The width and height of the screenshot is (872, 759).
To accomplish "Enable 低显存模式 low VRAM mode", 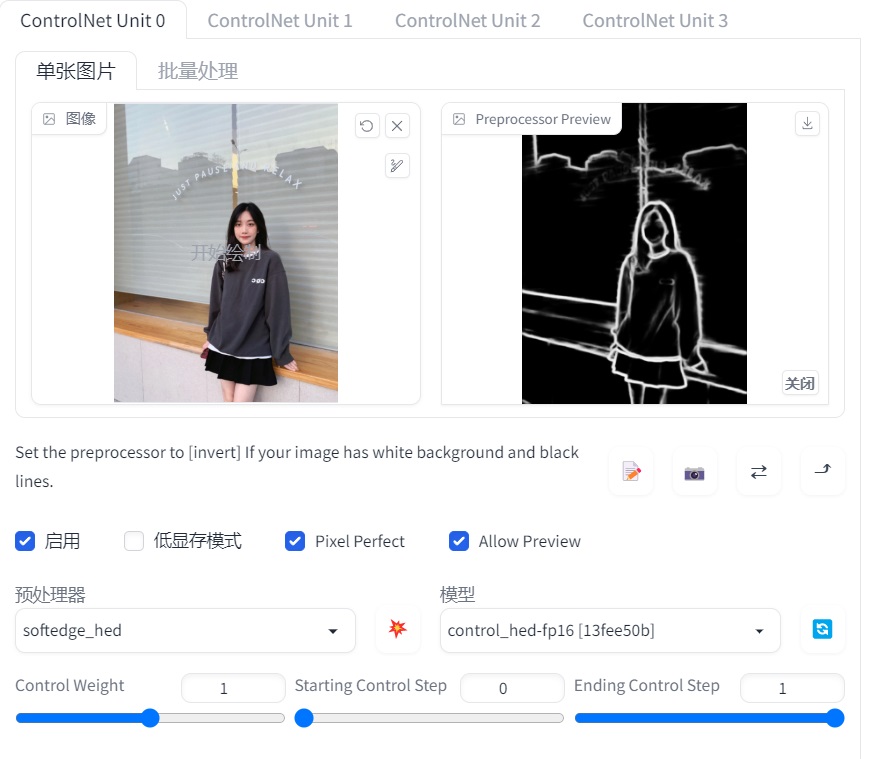I will tap(134, 541).
